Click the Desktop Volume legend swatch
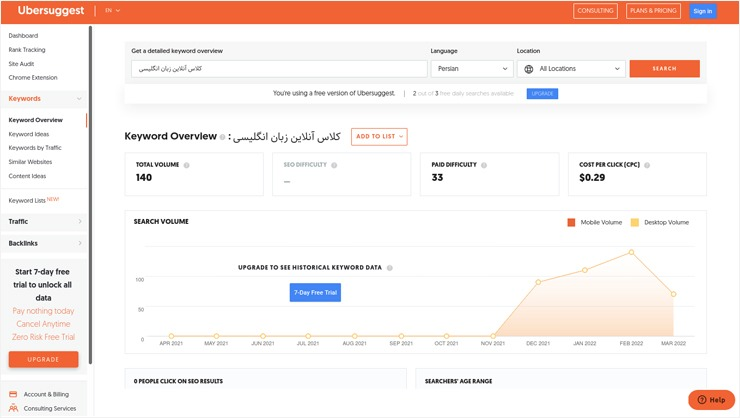This screenshot has width=740, height=418. [635, 222]
